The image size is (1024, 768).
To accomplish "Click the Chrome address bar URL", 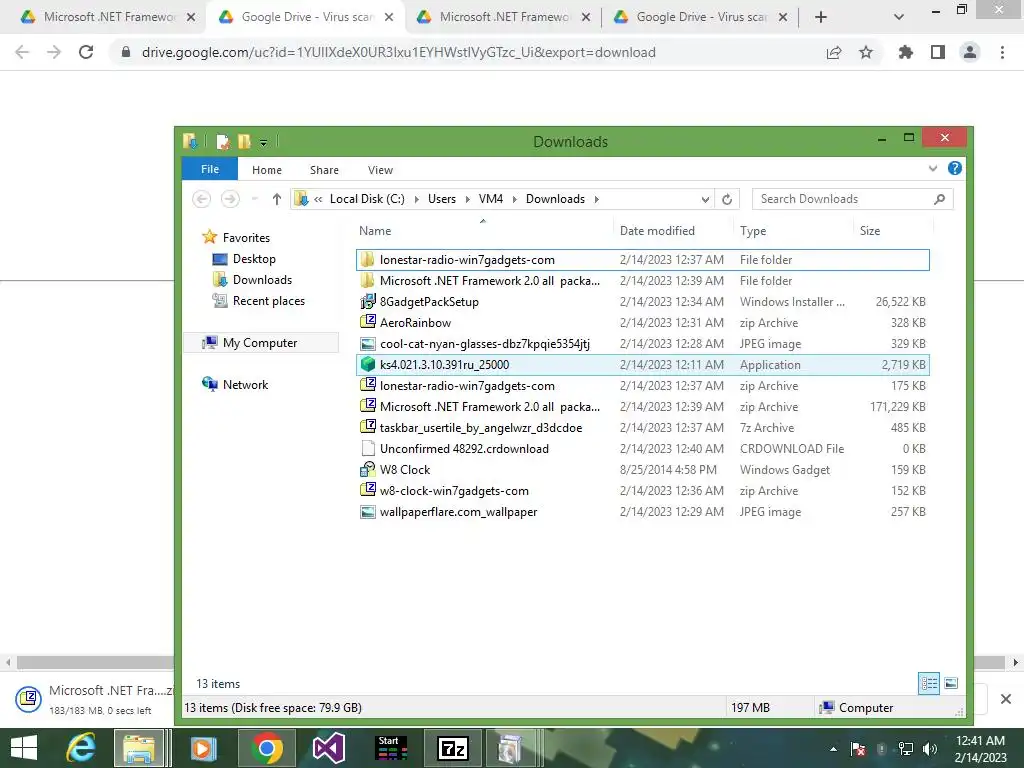I will pyautogui.click(x=398, y=52).
